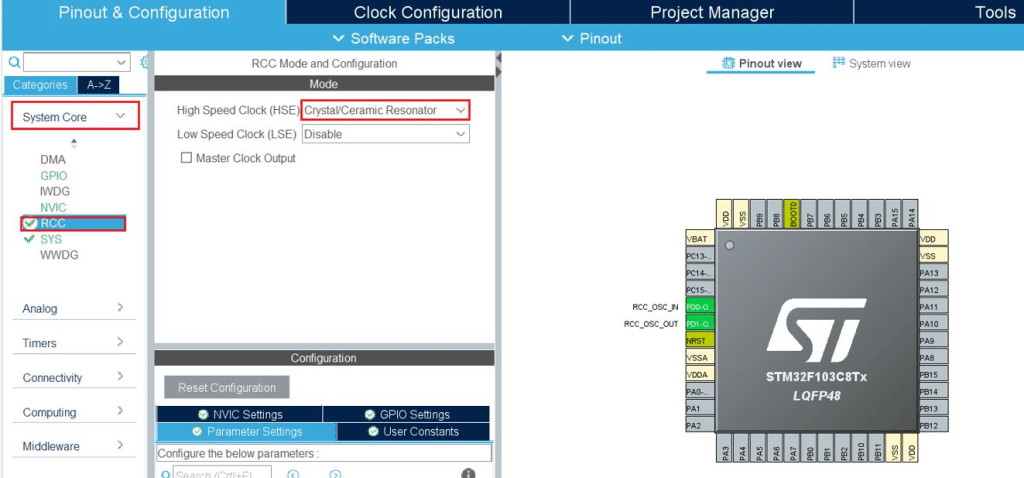This screenshot has height=478, width=1024.
Task: Click the Search (Ctrl+F) parameter field
Action: (x=222, y=473)
